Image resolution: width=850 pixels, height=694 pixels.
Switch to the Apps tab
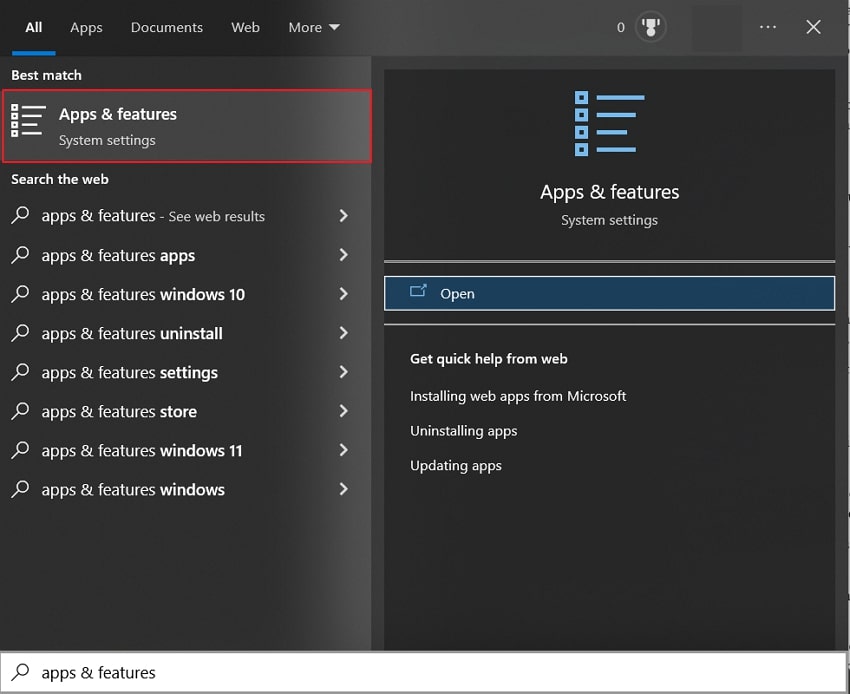86,28
